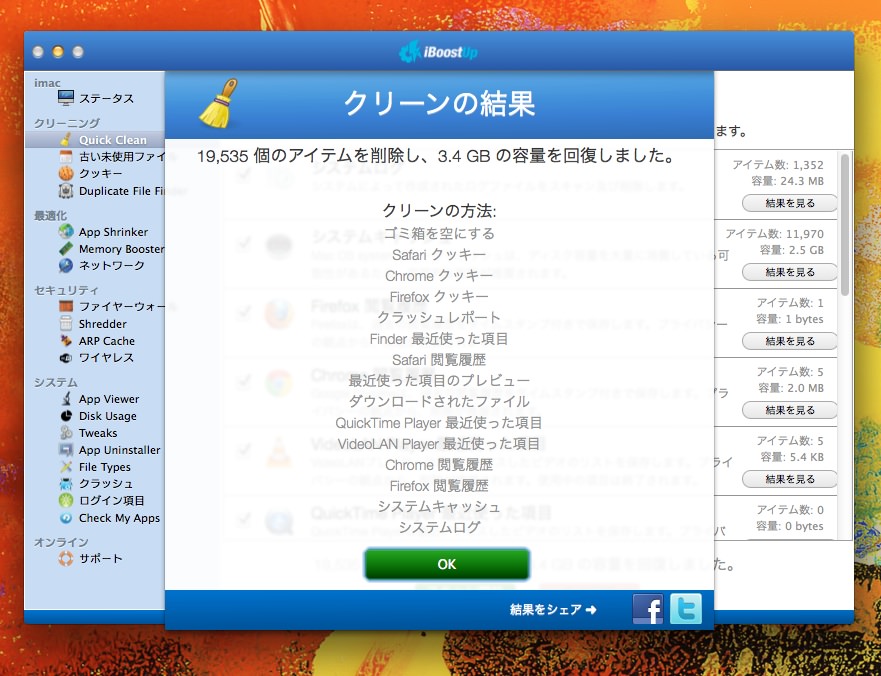Viewport: 881px width, 676px height.
Task: Click the 19,535 items deleted summary line
Action: click(x=435, y=156)
